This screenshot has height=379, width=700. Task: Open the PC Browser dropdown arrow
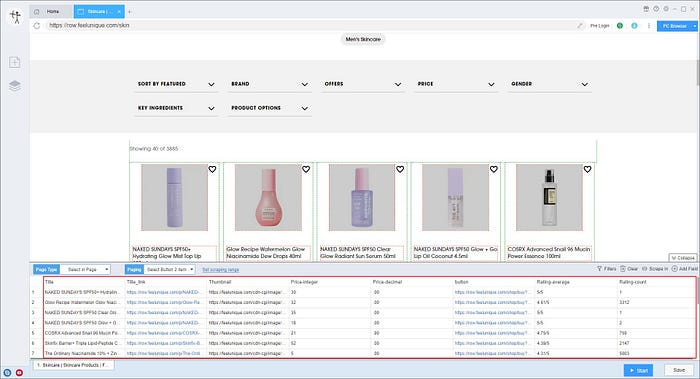695,26
